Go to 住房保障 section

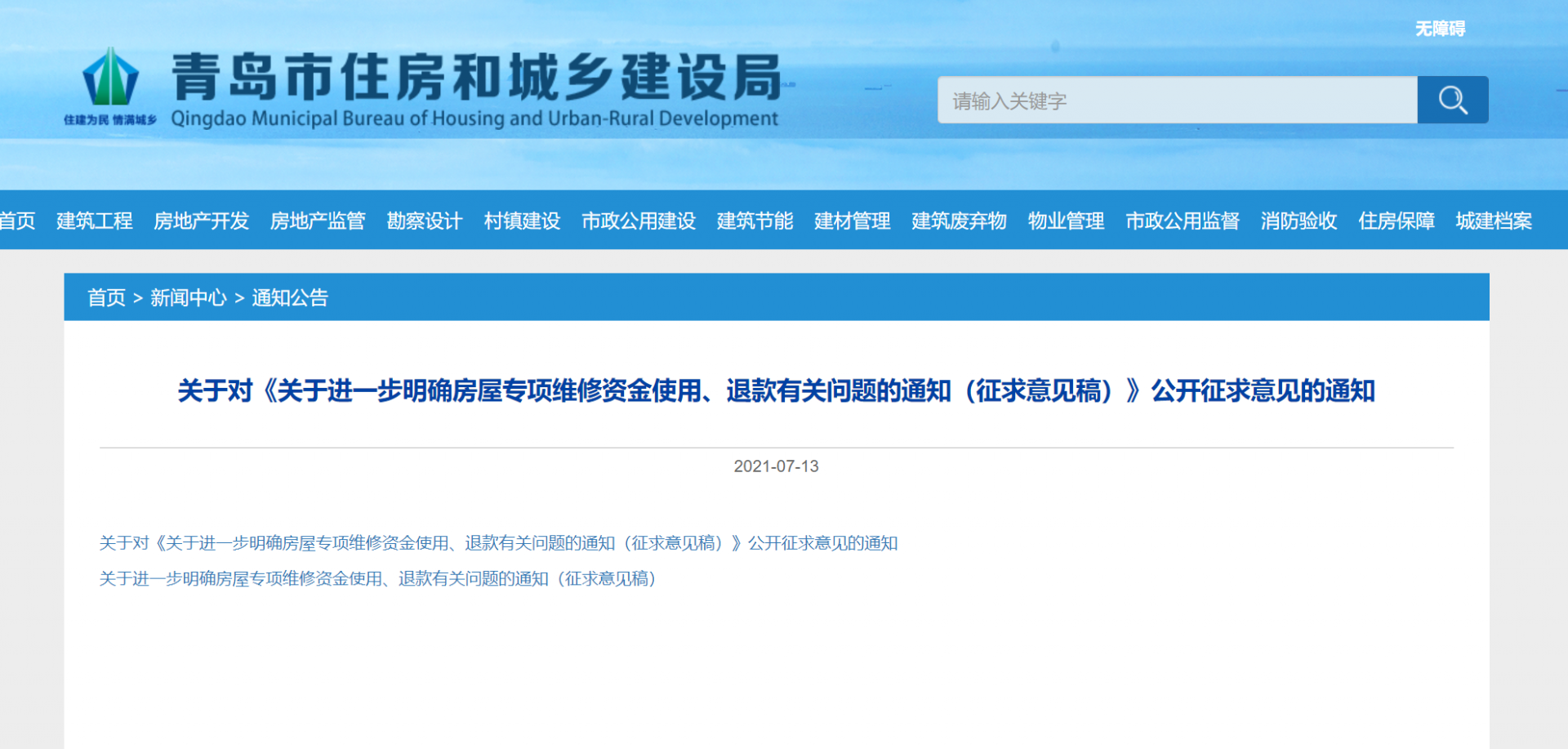point(1396,221)
